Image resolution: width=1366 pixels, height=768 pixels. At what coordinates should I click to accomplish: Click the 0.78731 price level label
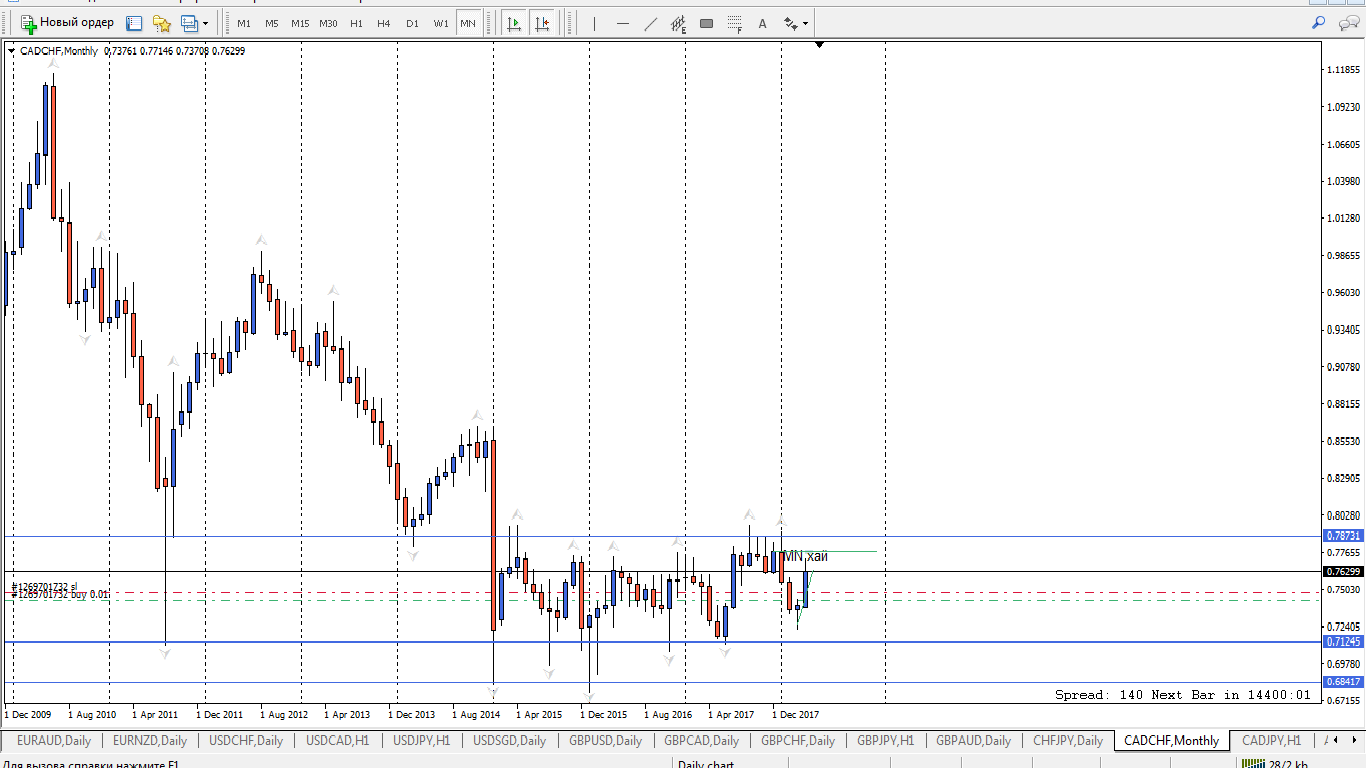[1342, 536]
